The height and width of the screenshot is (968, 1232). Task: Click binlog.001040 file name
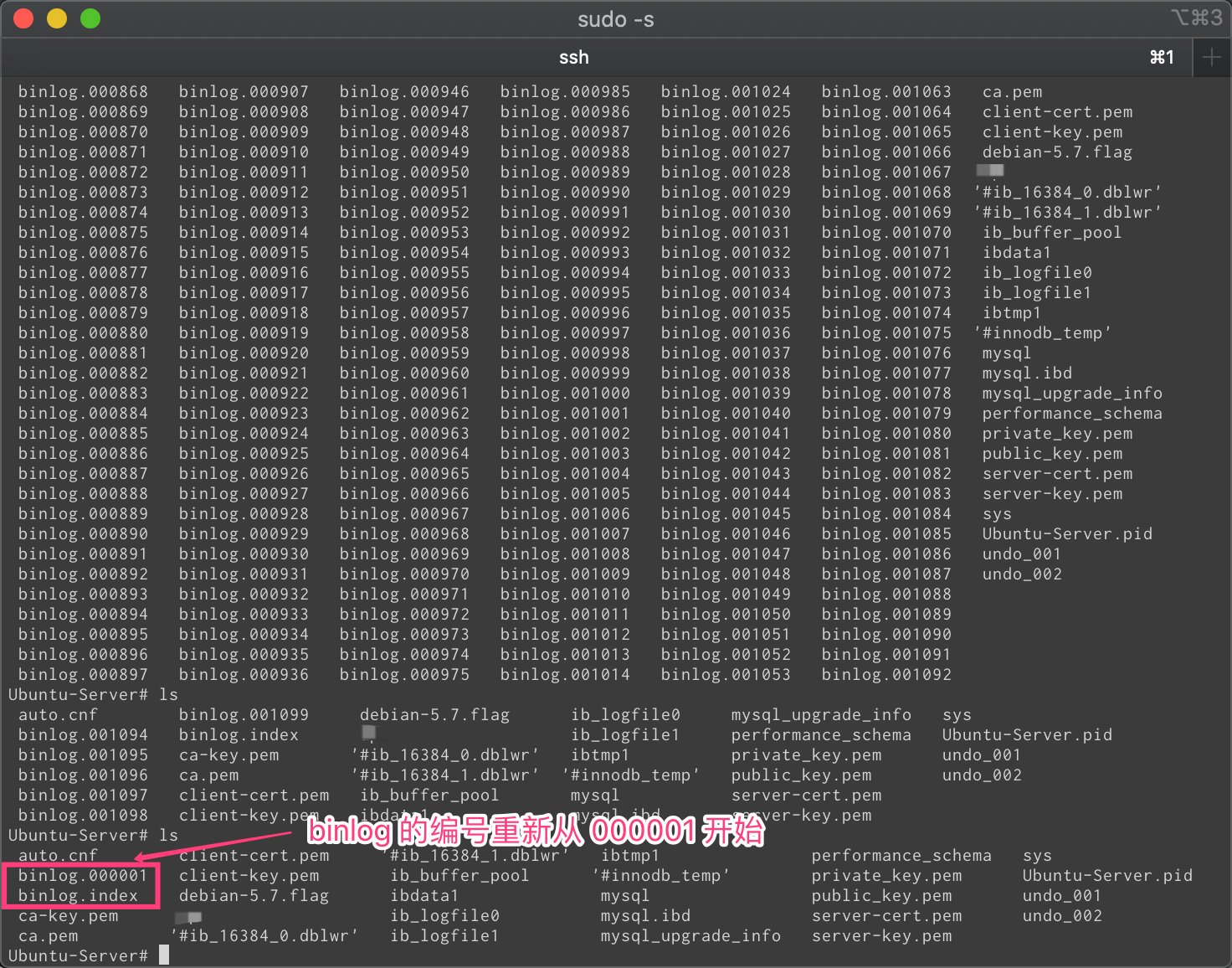click(726, 413)
